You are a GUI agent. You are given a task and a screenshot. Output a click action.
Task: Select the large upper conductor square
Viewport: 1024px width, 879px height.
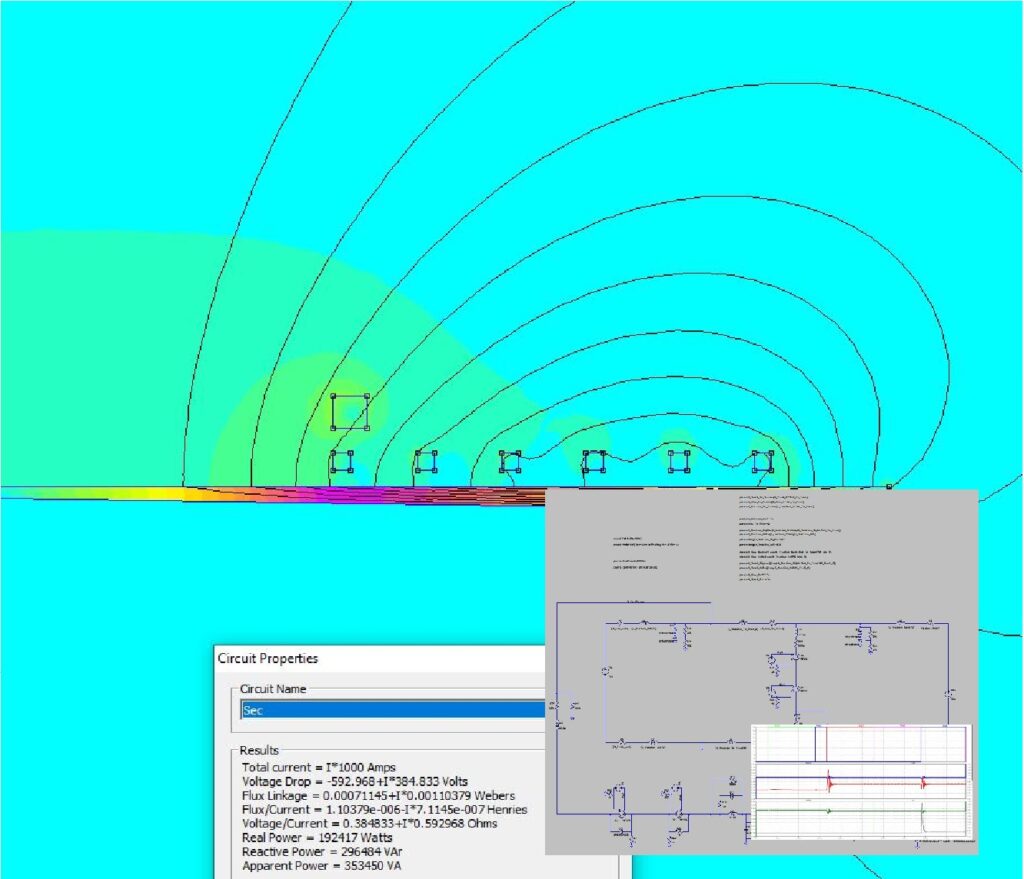[x=349, y=412]
